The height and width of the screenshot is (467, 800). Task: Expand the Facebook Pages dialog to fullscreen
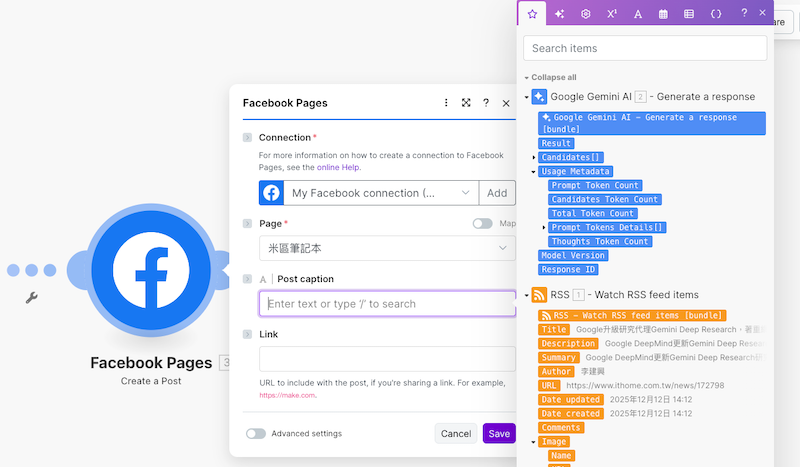tap(466, 103)
